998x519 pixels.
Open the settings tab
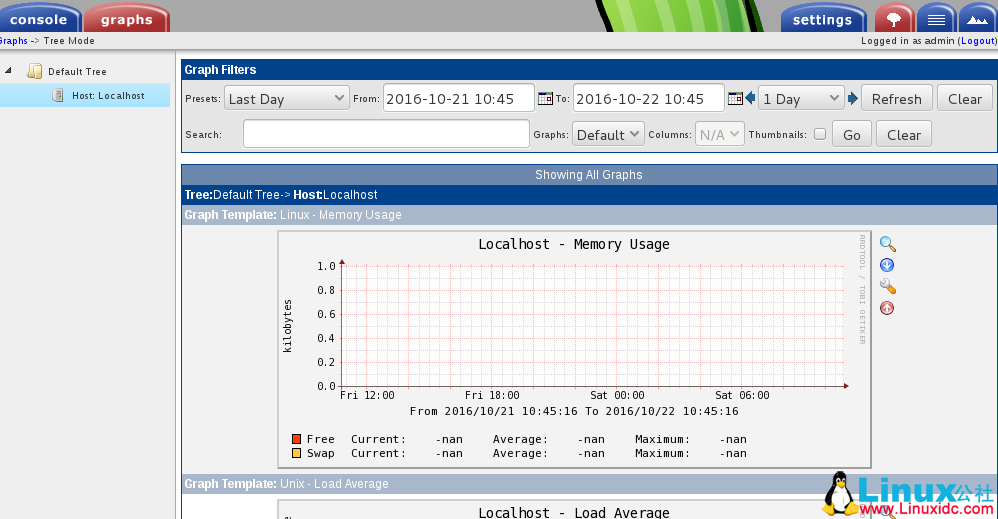(822, 19)
